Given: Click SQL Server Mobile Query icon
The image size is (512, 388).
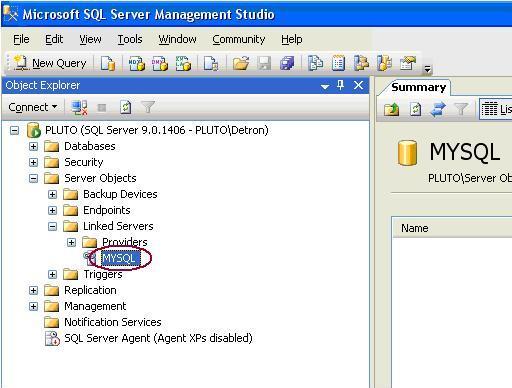Looking at the screenshot, I should (211, 63).
